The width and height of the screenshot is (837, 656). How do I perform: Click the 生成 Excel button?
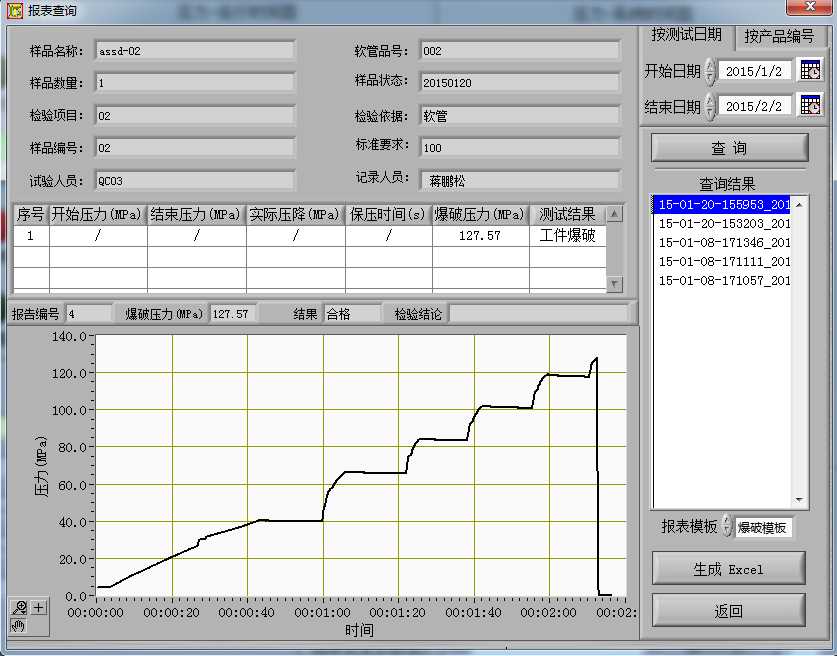tap(728, 569)
